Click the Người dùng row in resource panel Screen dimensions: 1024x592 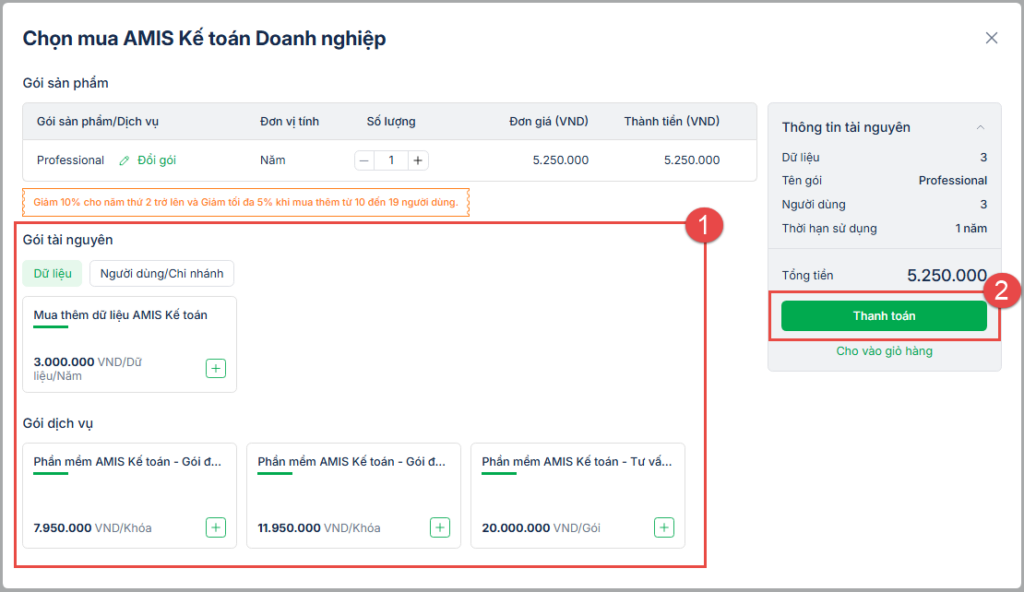[884, 205]
